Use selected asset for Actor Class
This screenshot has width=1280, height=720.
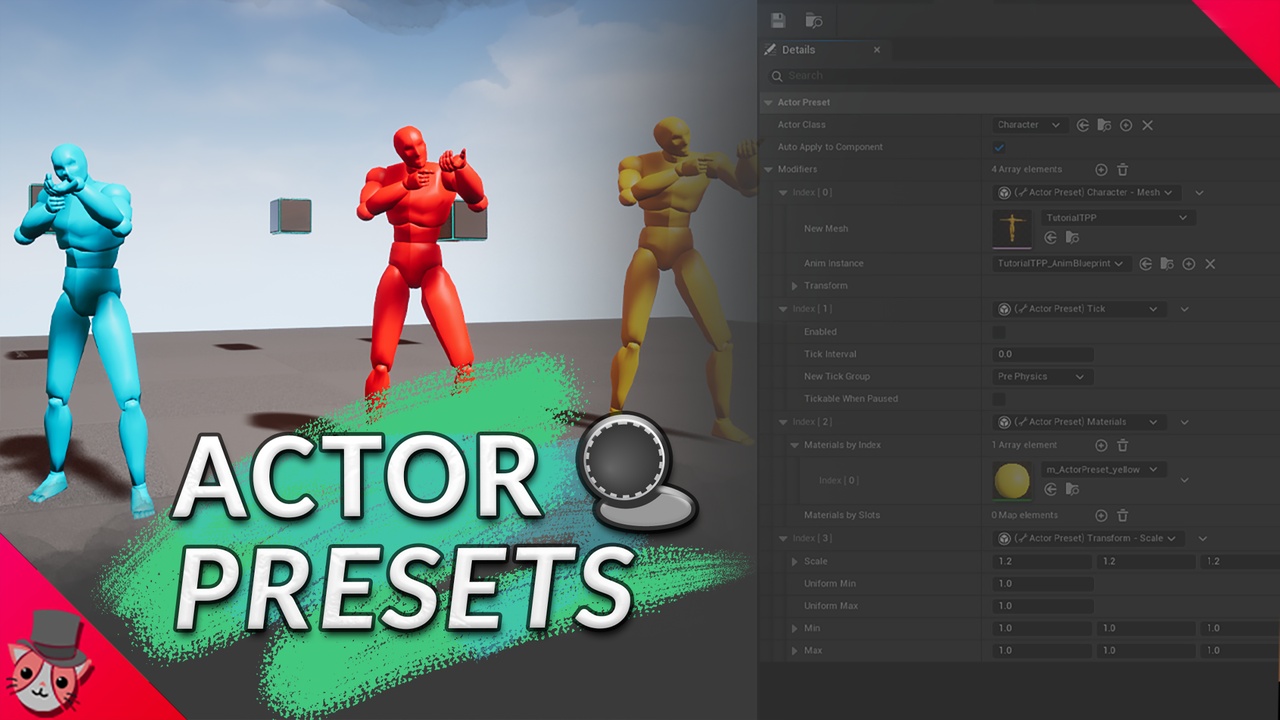(1083, 125)
